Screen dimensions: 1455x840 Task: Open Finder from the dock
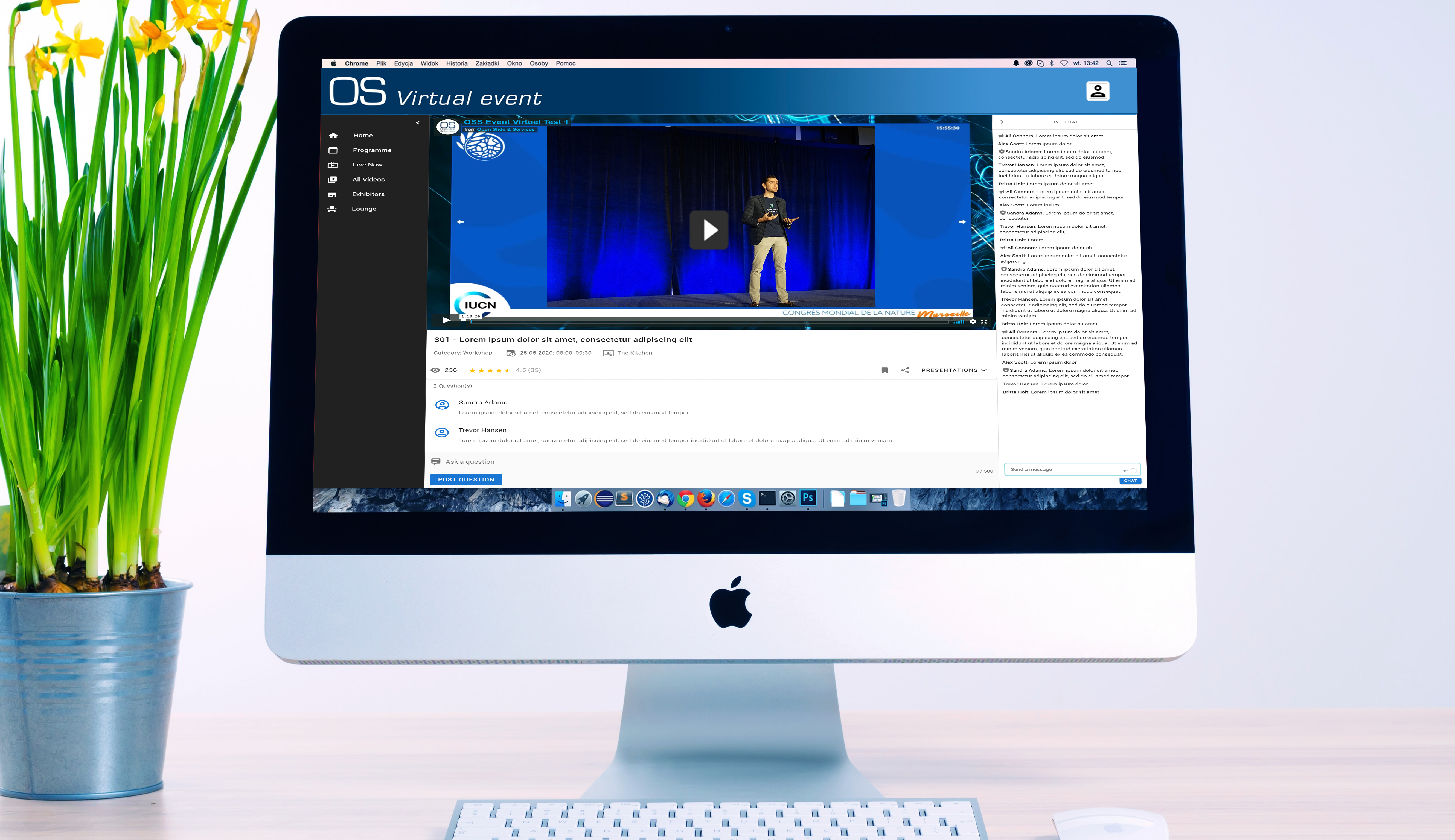(x=563, y=499)
